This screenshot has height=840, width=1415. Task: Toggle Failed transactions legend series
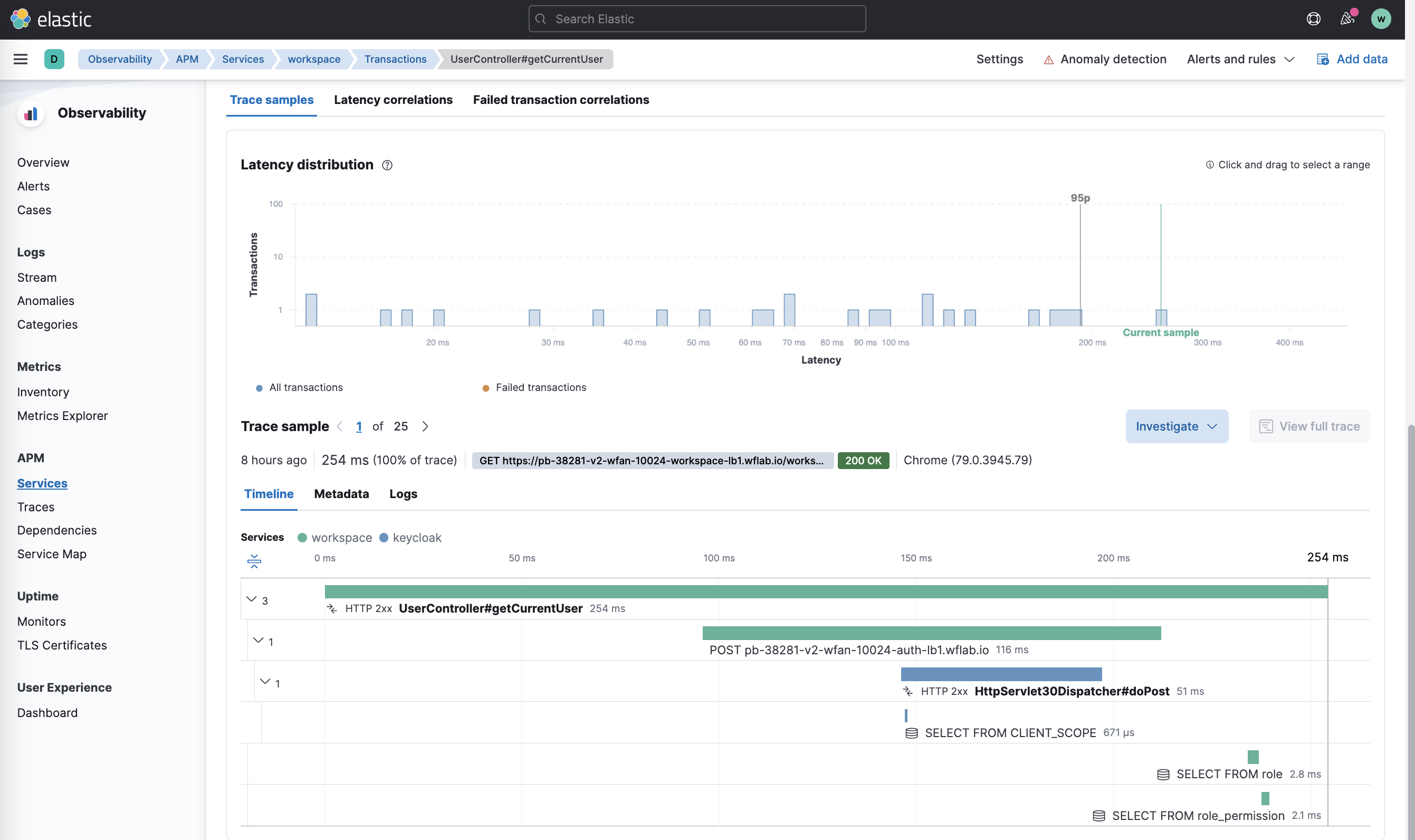coord(534,388)
